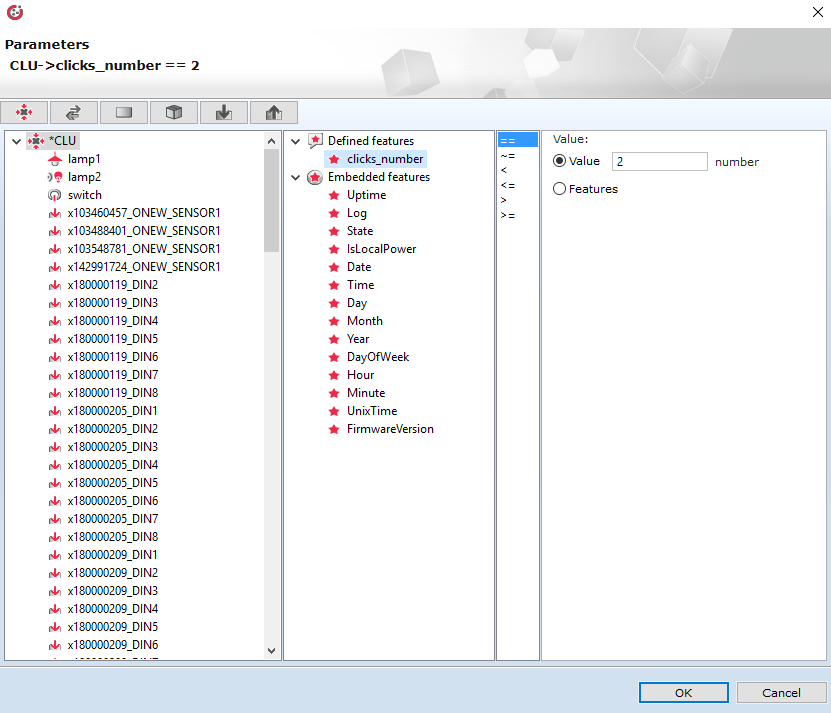
Task: Select the switch object in tree
Action: (x=84, y=195)
